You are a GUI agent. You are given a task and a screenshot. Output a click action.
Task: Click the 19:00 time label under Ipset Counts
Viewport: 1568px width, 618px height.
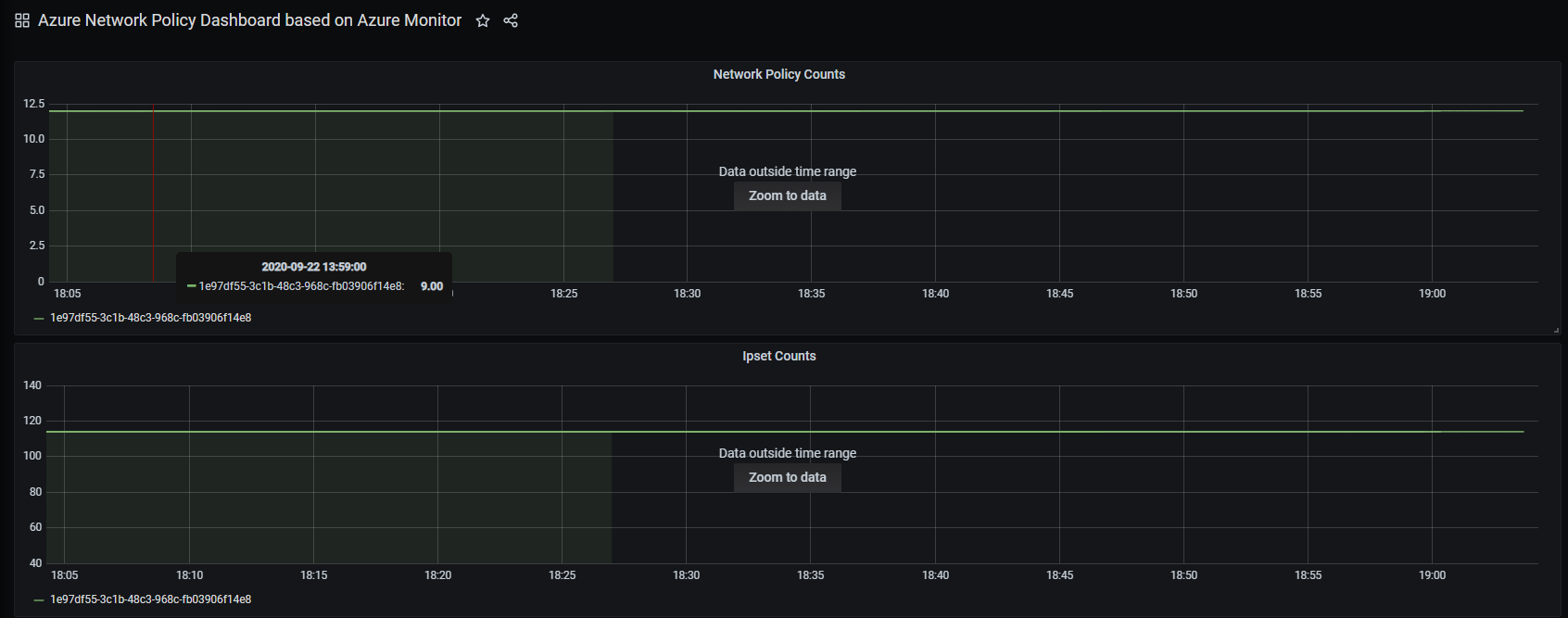click(x=1432, y=575)
